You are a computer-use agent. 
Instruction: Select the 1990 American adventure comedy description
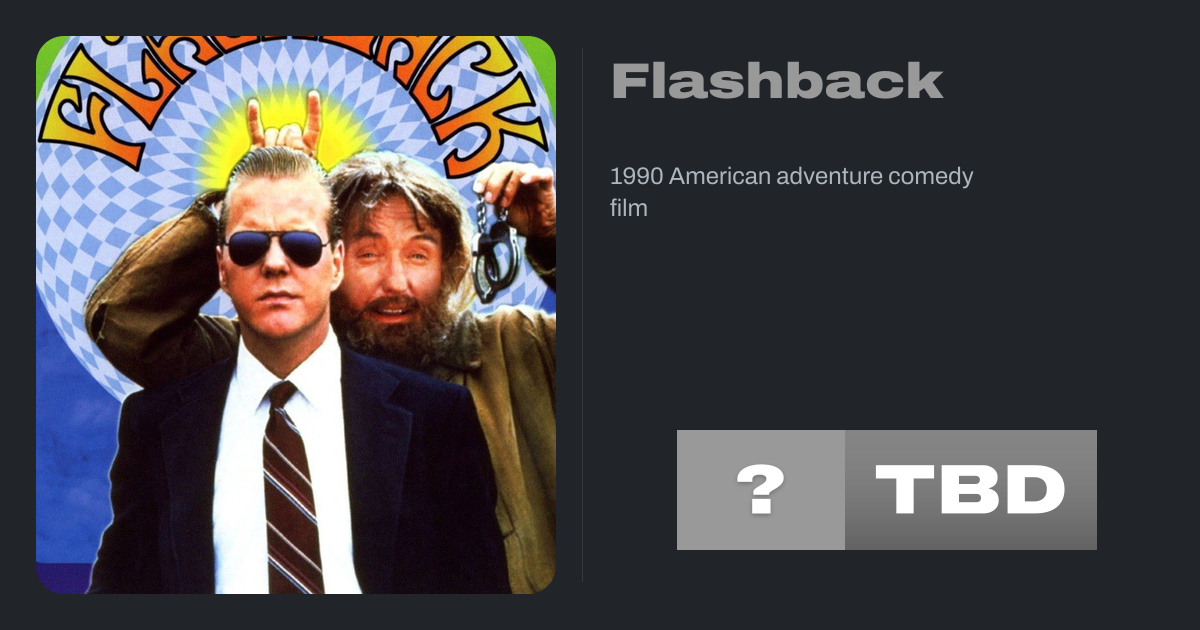click(791, 193)
